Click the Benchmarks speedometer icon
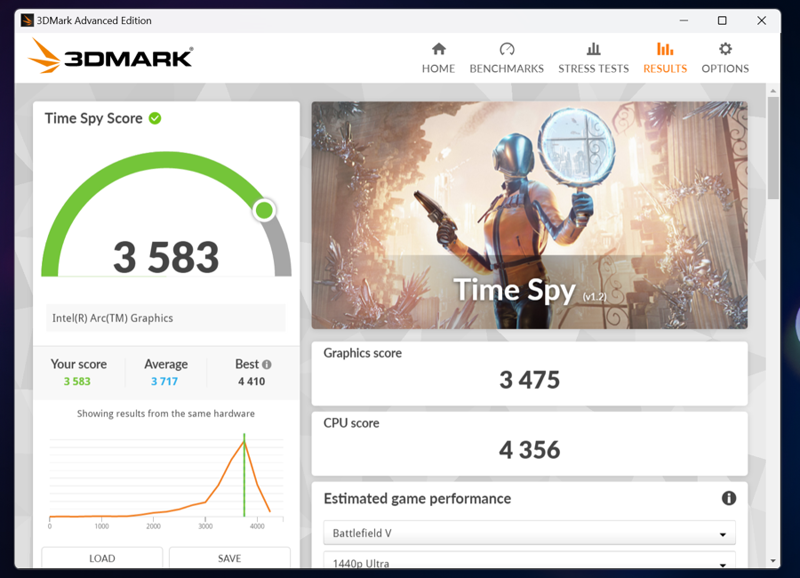The width and height of the screenshot is (800, 578). coord(507,49)
